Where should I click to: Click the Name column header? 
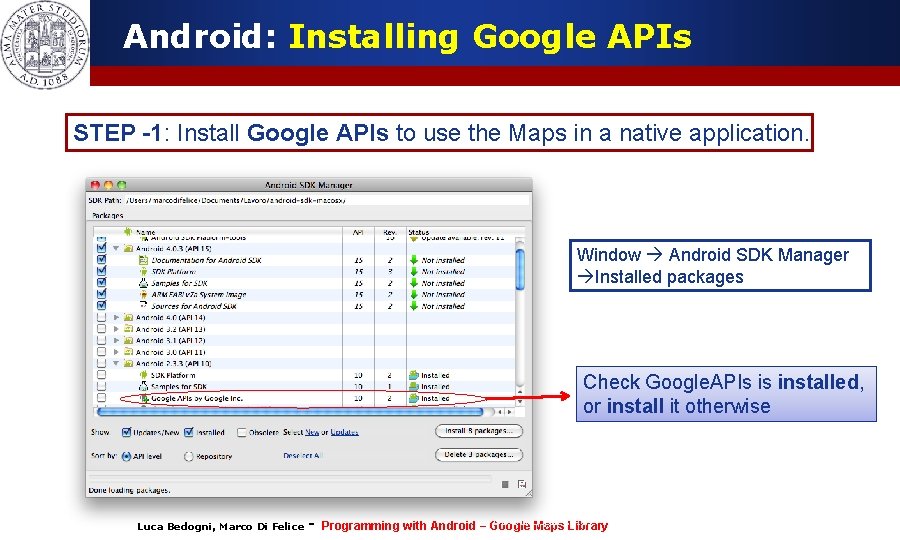218,232
